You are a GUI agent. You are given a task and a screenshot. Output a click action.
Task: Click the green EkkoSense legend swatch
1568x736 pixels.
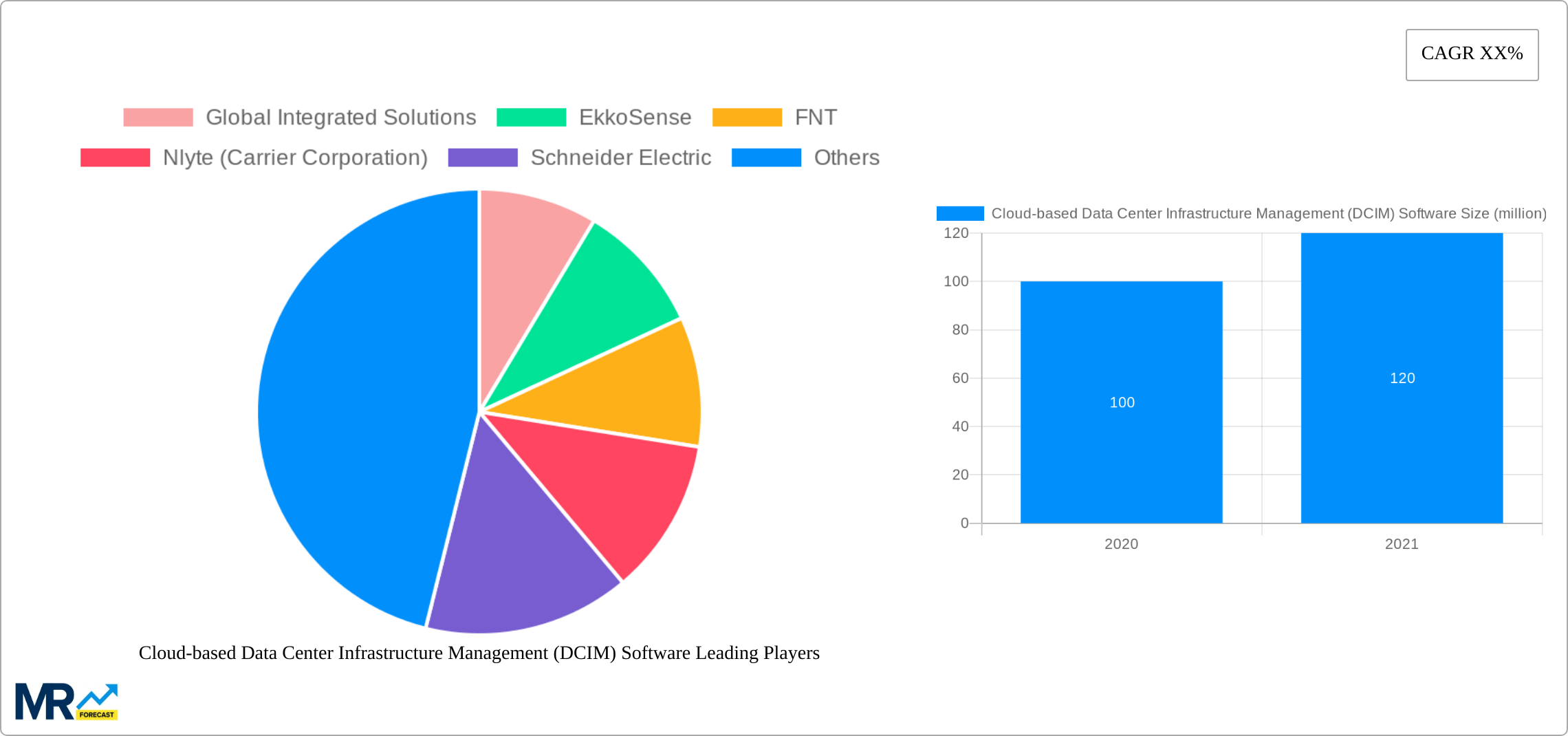click(530, 117)
